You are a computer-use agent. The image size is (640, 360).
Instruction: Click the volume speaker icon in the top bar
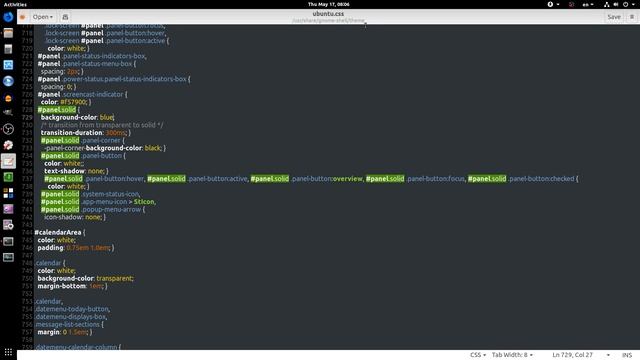616,4
